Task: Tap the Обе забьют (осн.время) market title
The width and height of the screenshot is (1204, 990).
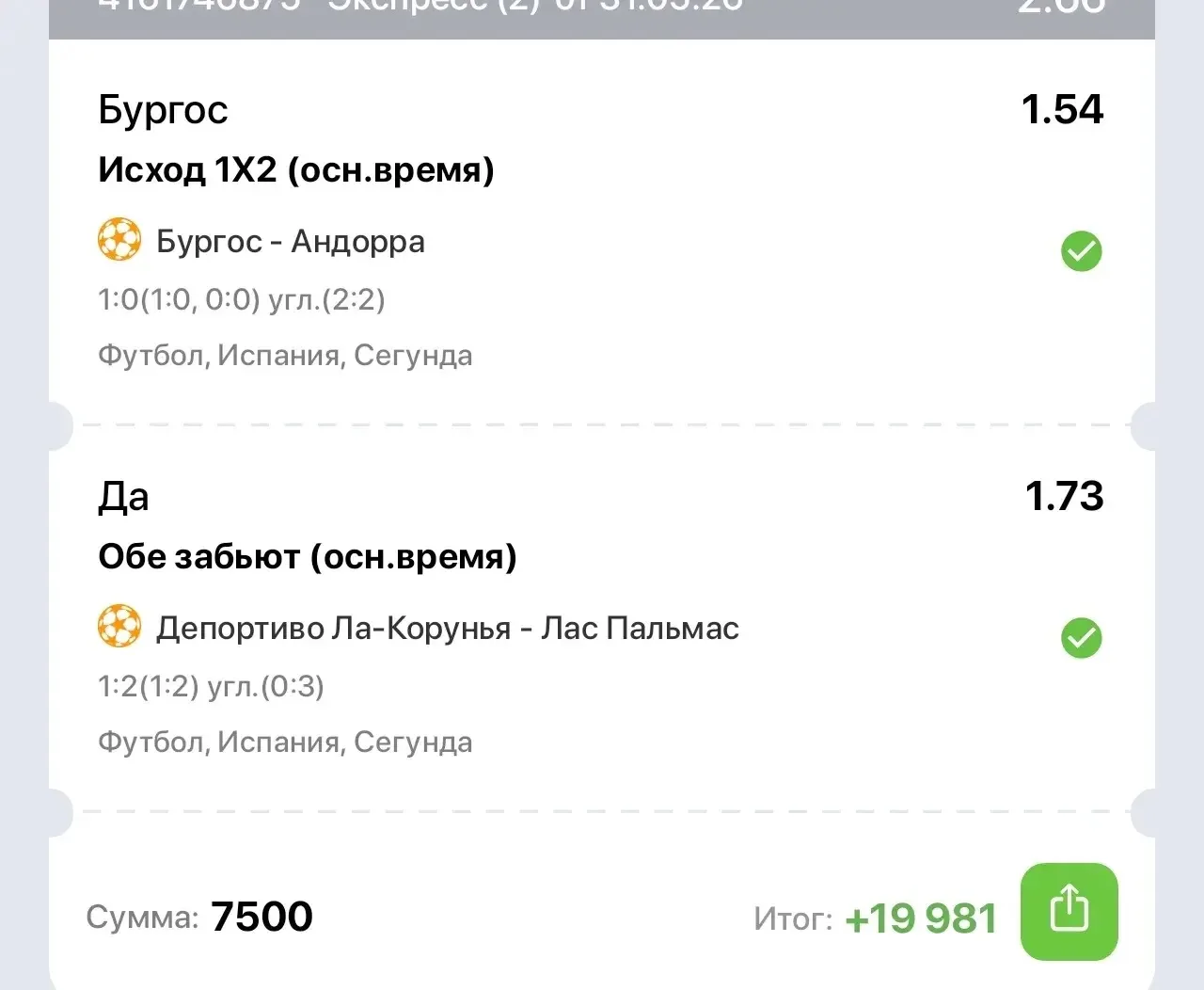Action: click(x=308, y=557)
